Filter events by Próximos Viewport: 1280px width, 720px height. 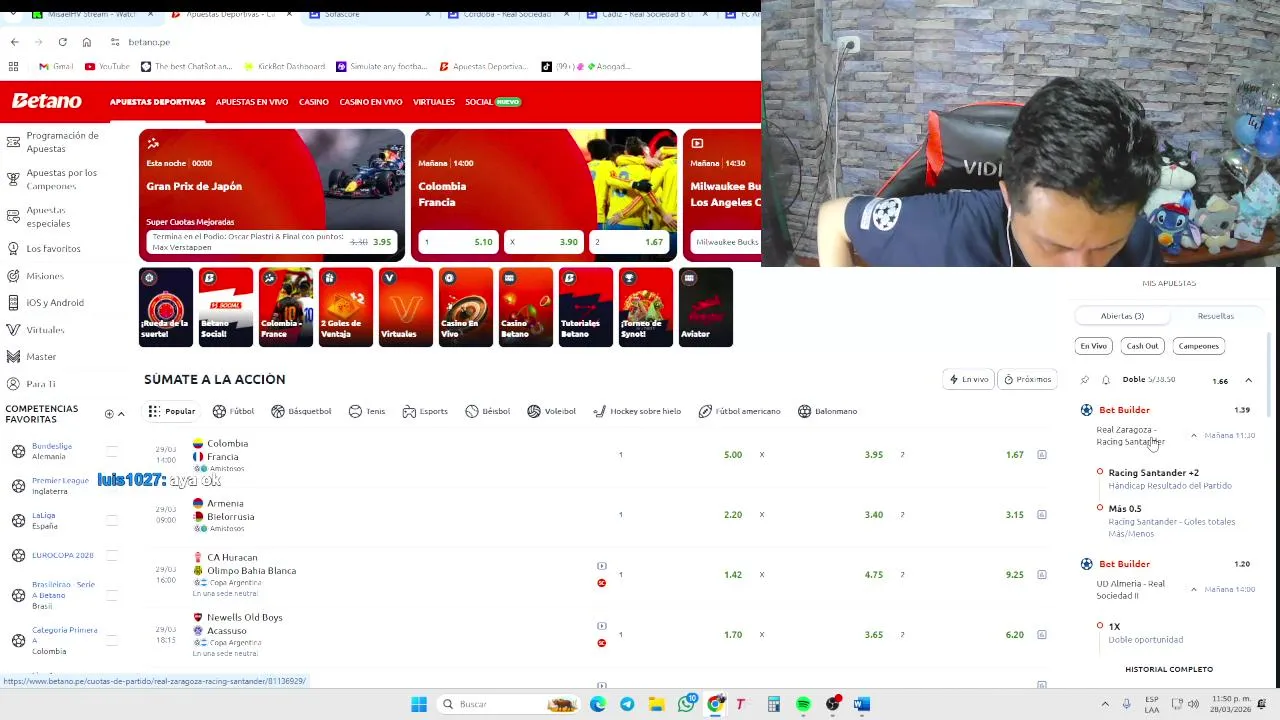pyautogui.click(x=1027, y=379)
